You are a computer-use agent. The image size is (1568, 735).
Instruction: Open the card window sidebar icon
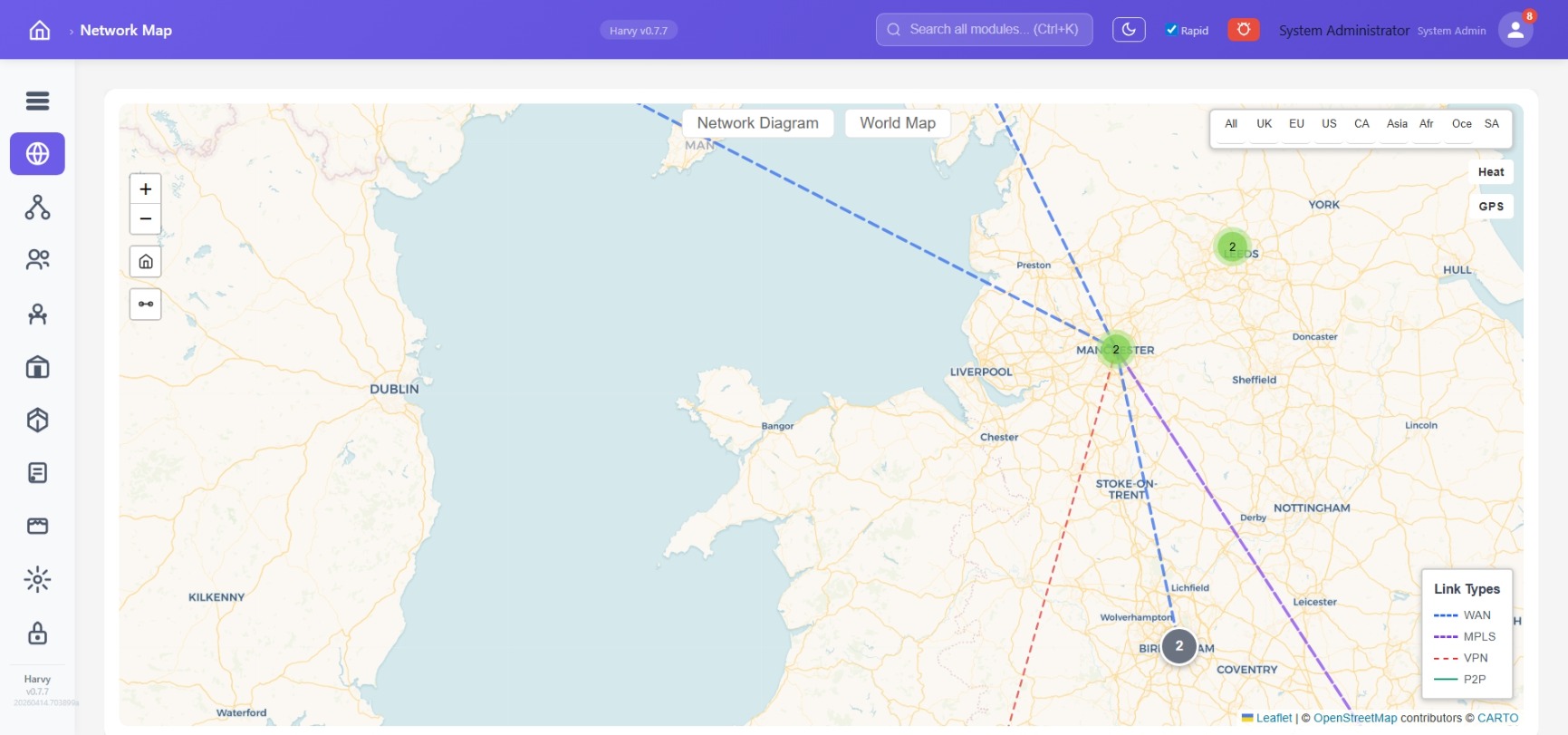(x=37, y=527)
